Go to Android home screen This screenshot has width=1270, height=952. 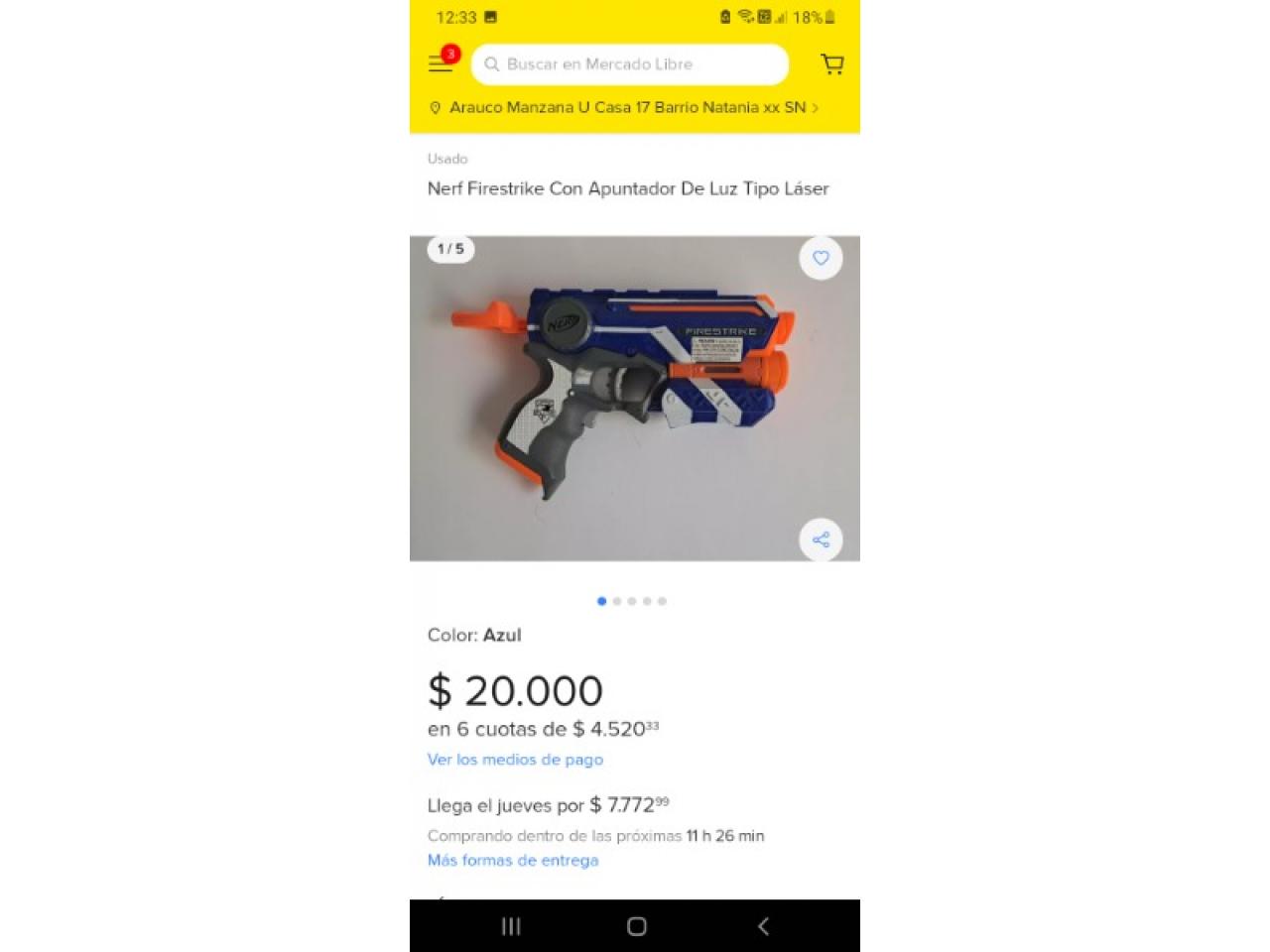[x=637, y=926]
